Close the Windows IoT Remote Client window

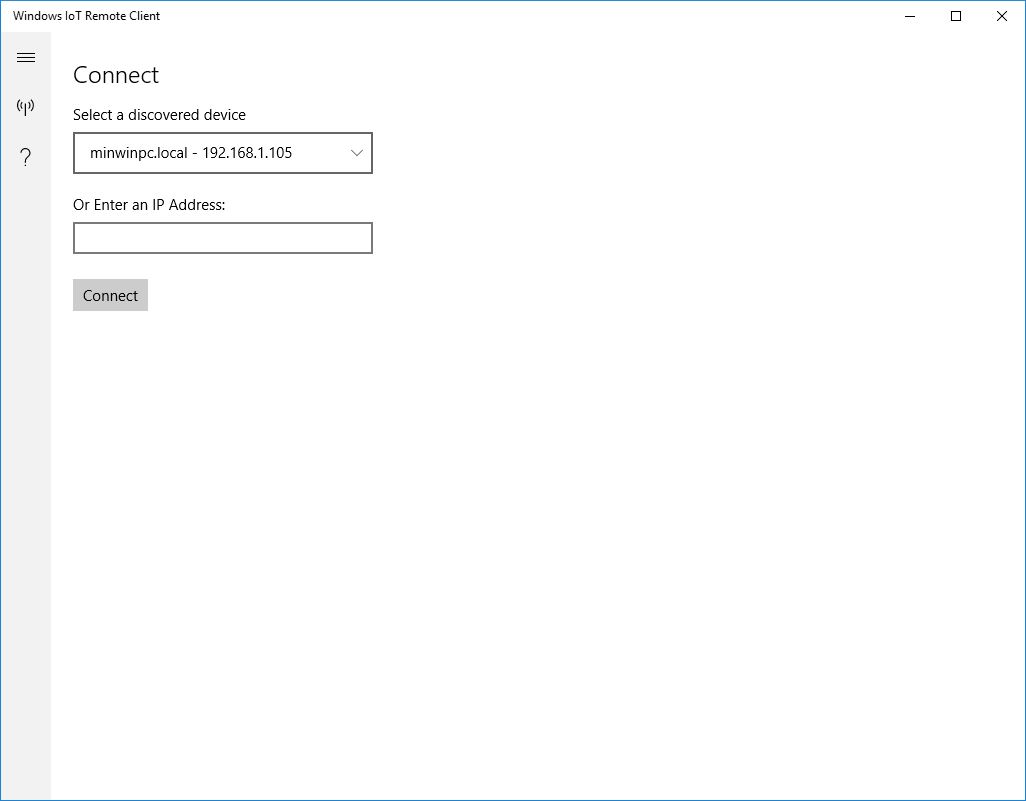click(1001, 16)
